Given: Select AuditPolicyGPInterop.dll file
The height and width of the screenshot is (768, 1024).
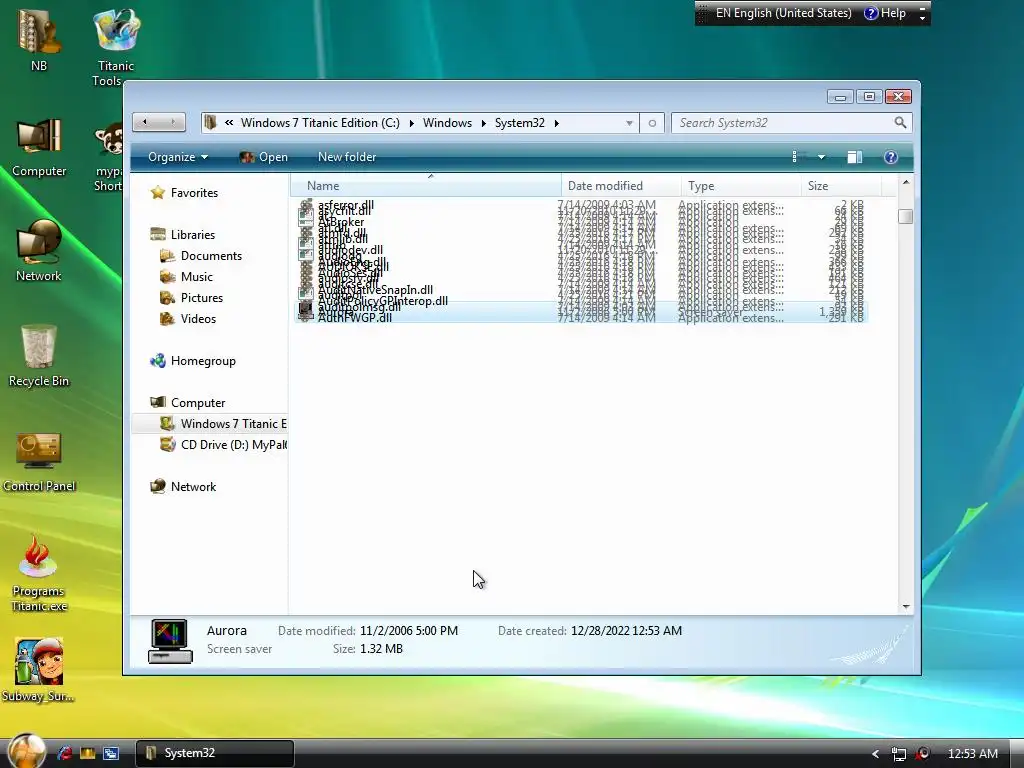Looking at the screenshot, I should coord(383,300).
